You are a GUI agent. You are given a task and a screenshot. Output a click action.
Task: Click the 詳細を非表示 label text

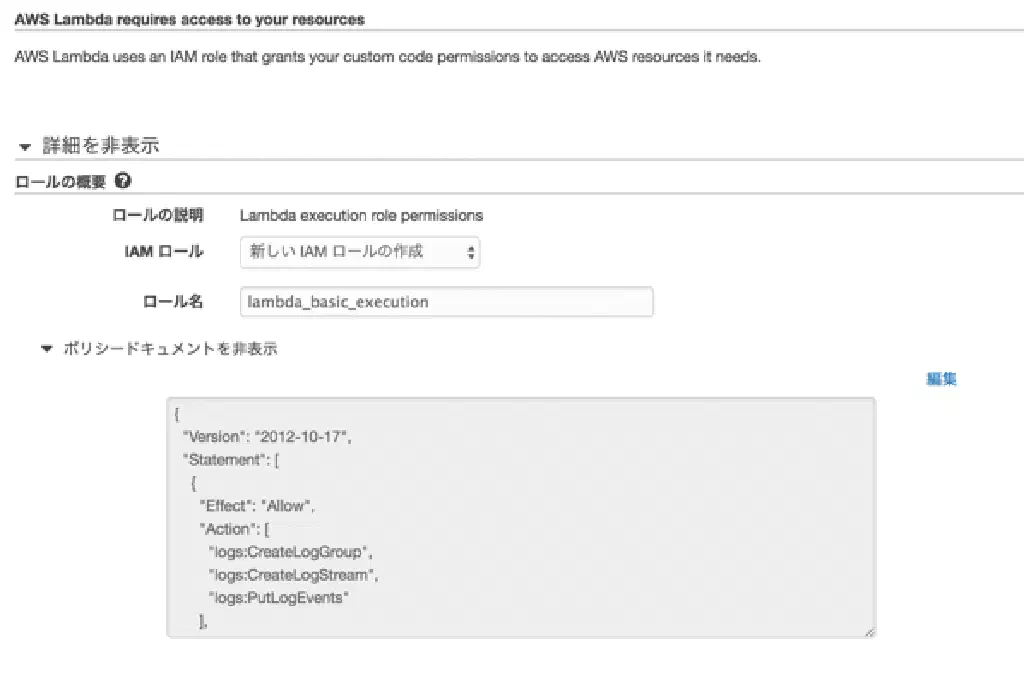[x=100, y=146]
